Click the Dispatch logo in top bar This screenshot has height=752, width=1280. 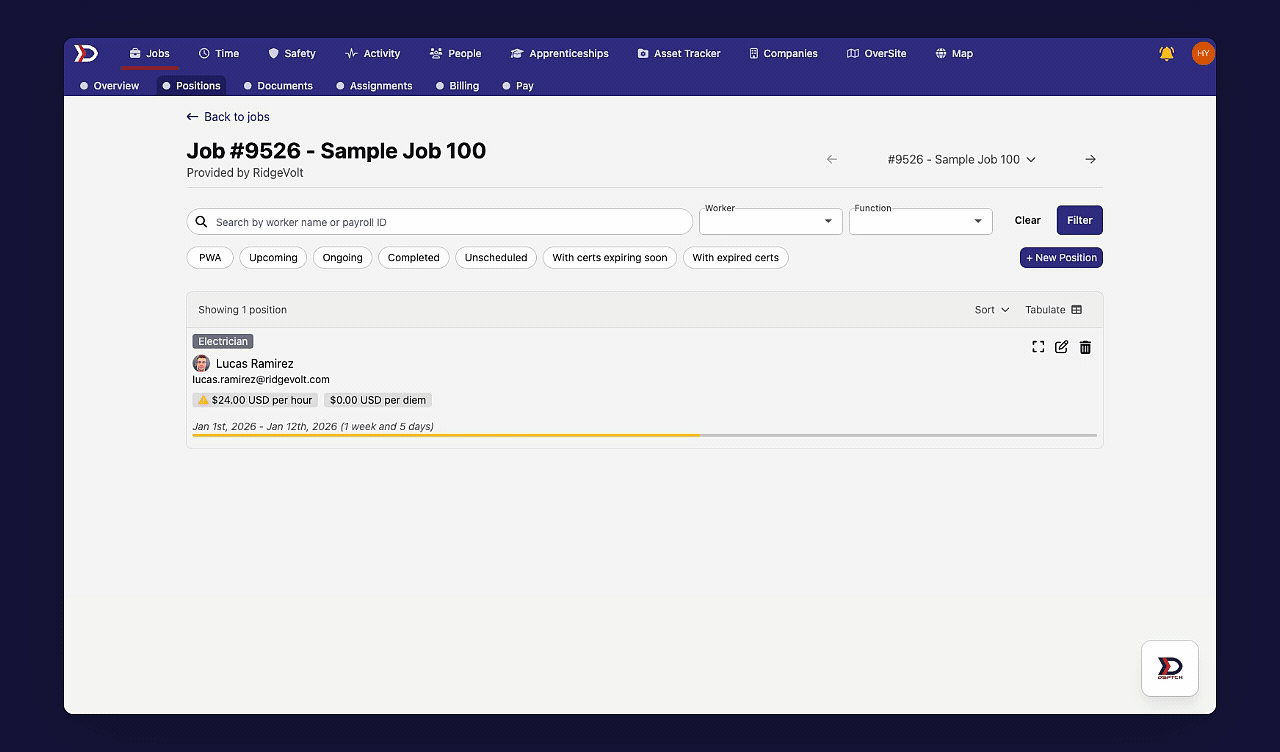(x=86, y=53)
